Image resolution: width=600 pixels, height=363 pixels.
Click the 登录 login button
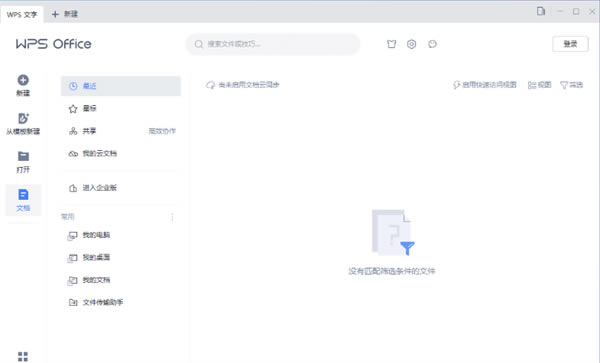pos(570,44)
